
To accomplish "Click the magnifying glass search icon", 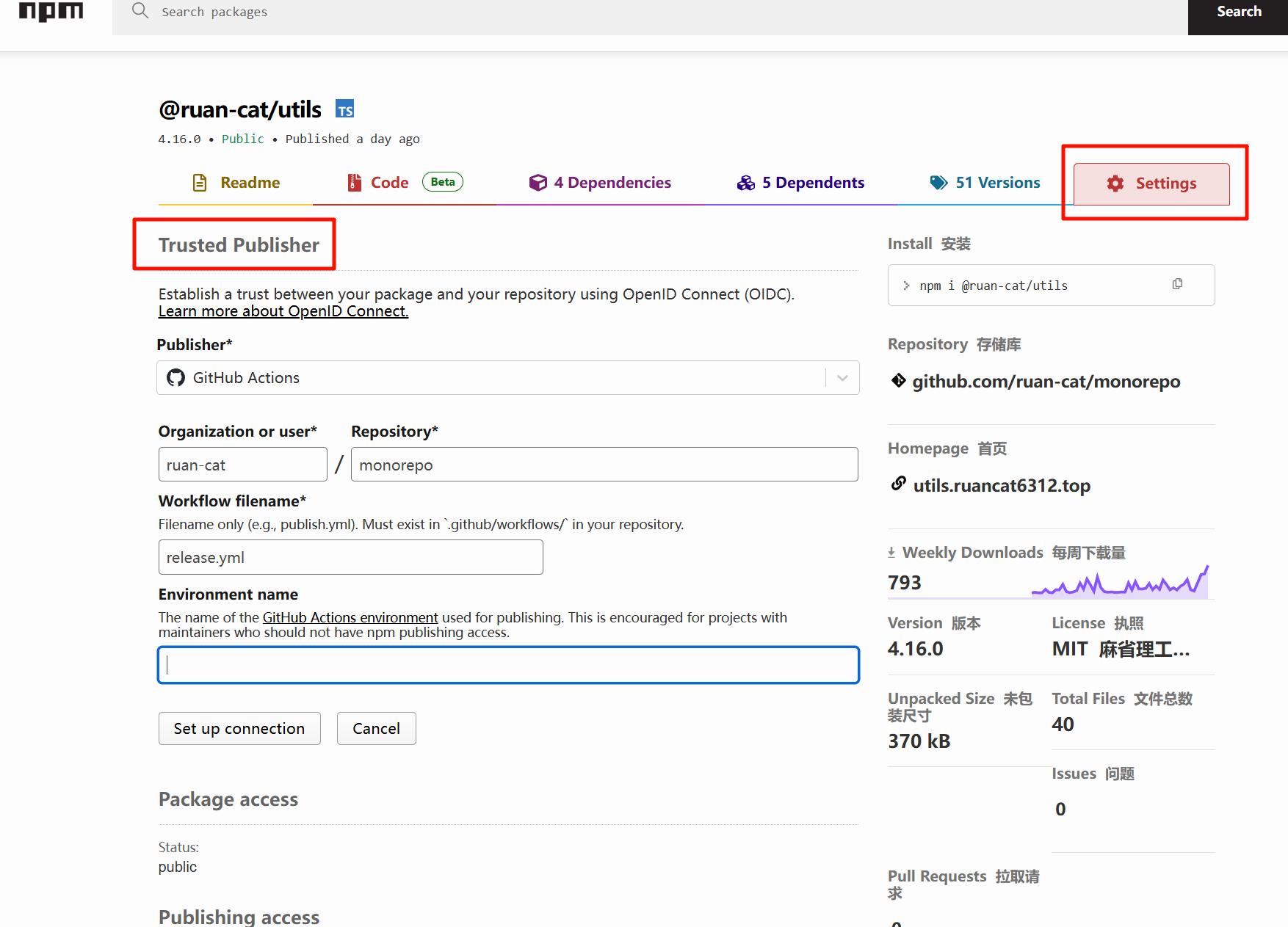I will [140, 11].
